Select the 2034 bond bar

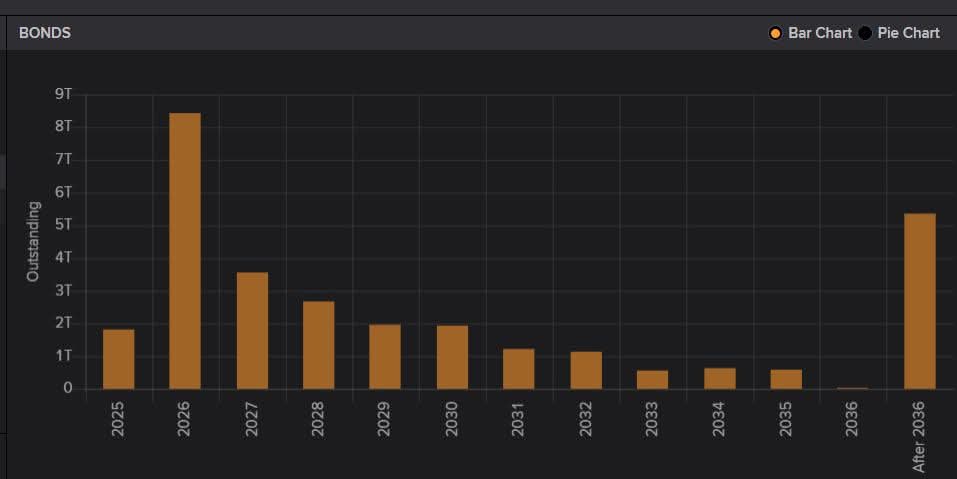coord(719,379)
